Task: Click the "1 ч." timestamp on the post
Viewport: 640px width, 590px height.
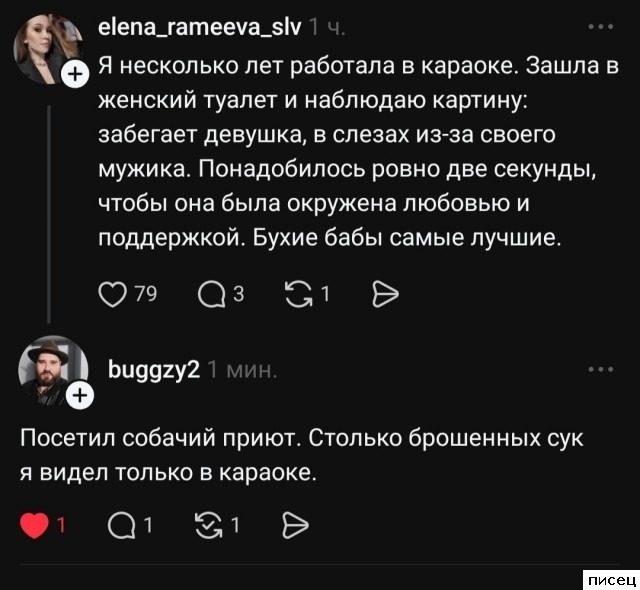Action: point(327,27)
